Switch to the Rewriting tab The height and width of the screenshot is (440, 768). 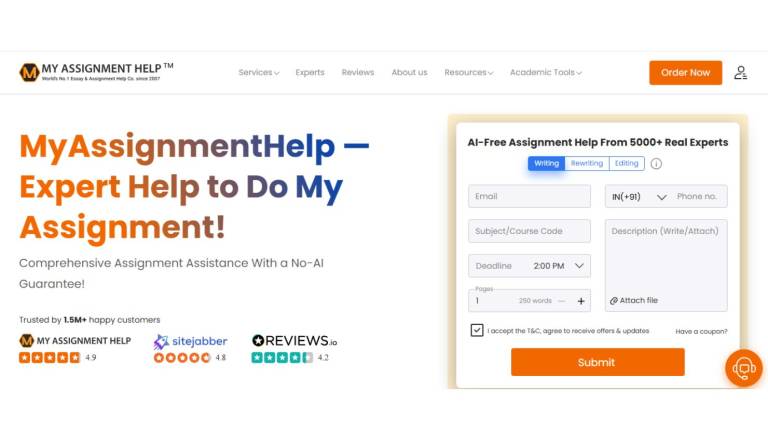[x=587, y=163]
